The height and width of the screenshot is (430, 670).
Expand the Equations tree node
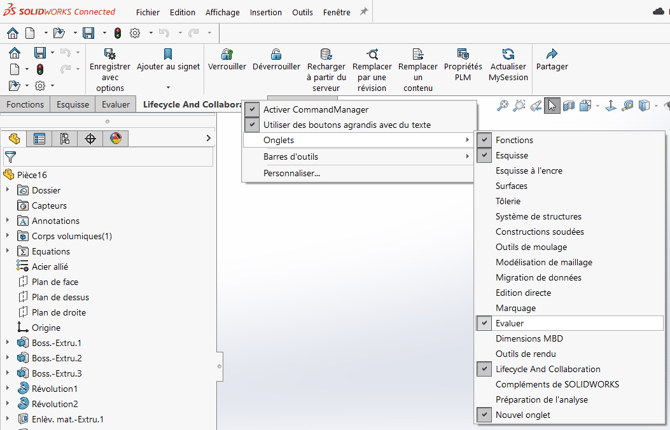pos(7,250)
